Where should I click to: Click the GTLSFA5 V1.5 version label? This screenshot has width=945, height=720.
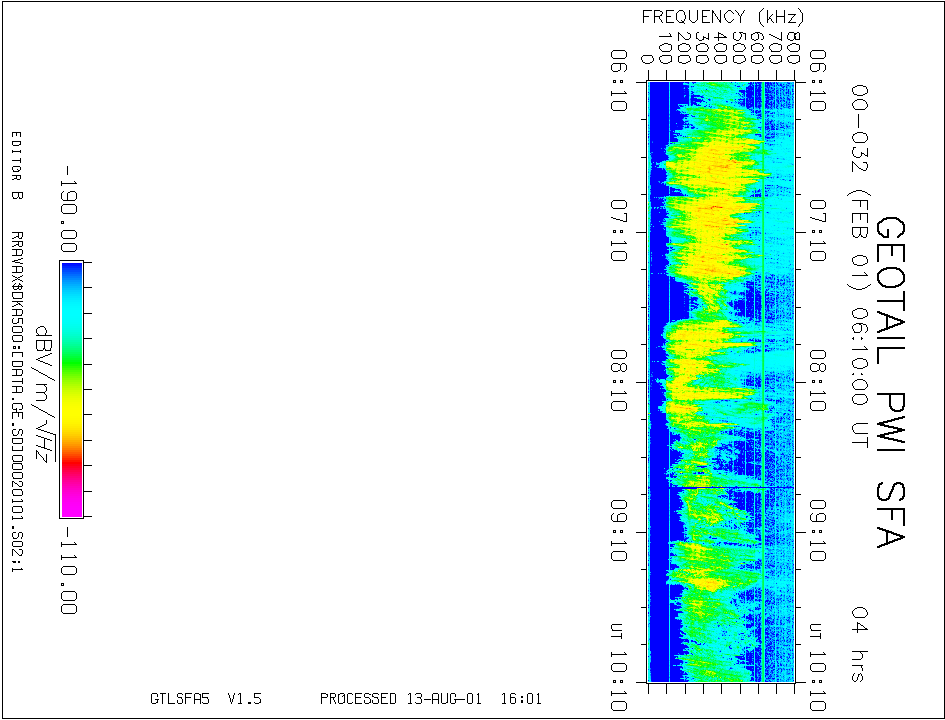coord(205,699)
